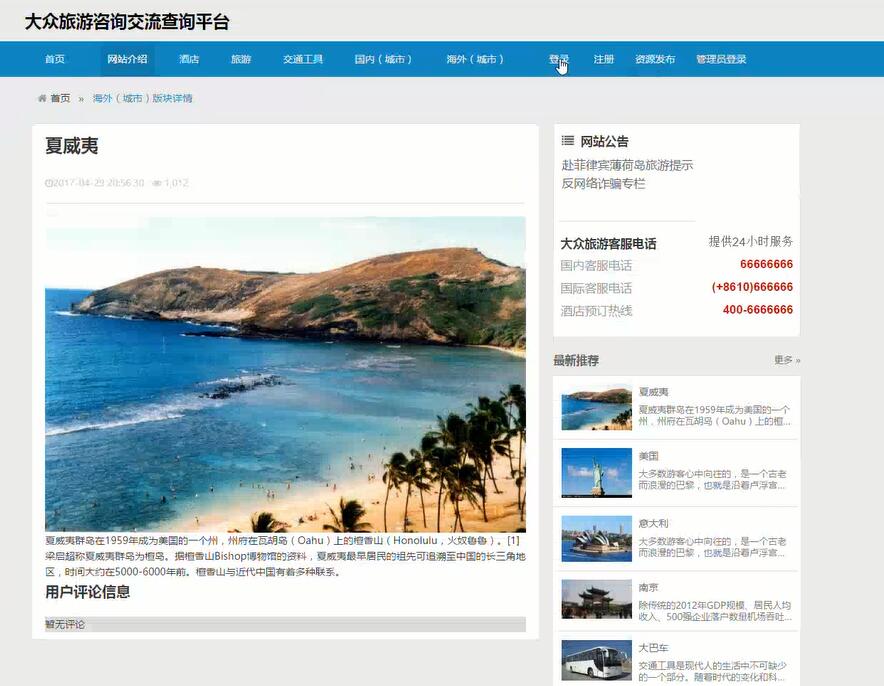Click the 南京 temple gate thumbnail
Image resolution: width=884 pixels, height=686 pixels.
596,599
